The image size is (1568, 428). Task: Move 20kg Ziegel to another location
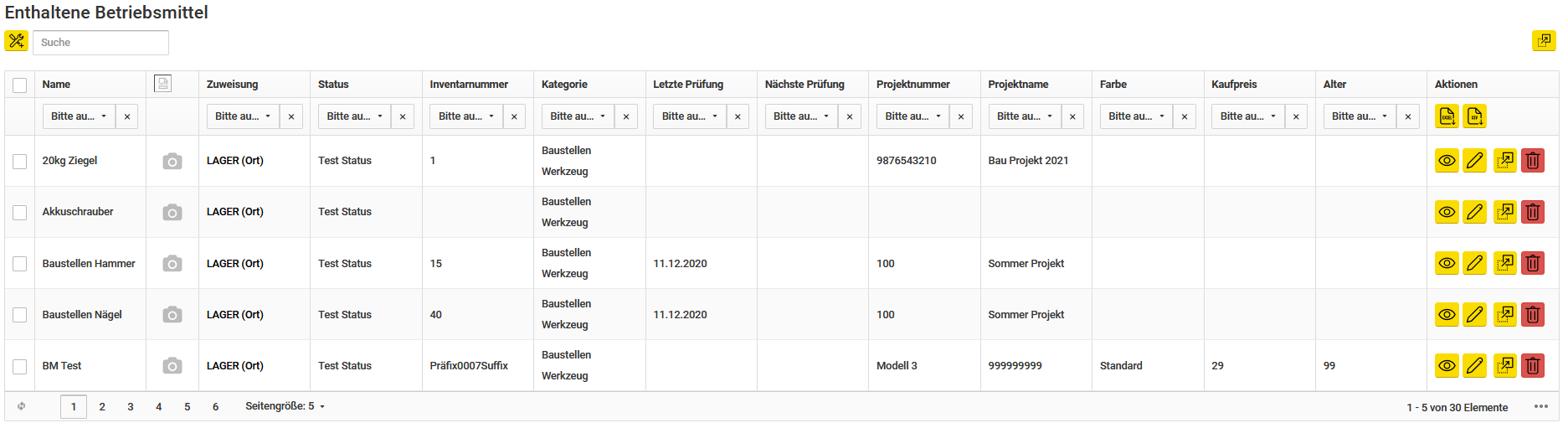pyautogui.click(x=1504, y=161)
